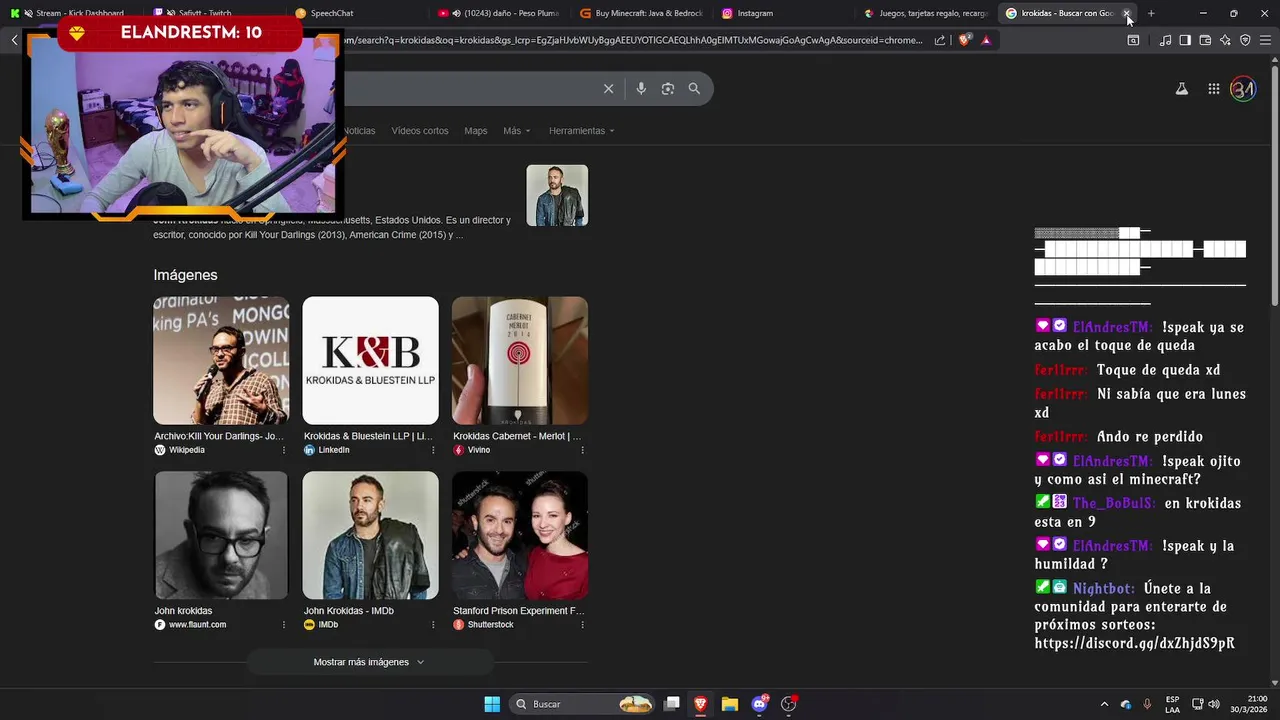Viewport: 1280px width, 720px height.
Task: Close the krokidas Google search tab
Action: click(1126, 13)
